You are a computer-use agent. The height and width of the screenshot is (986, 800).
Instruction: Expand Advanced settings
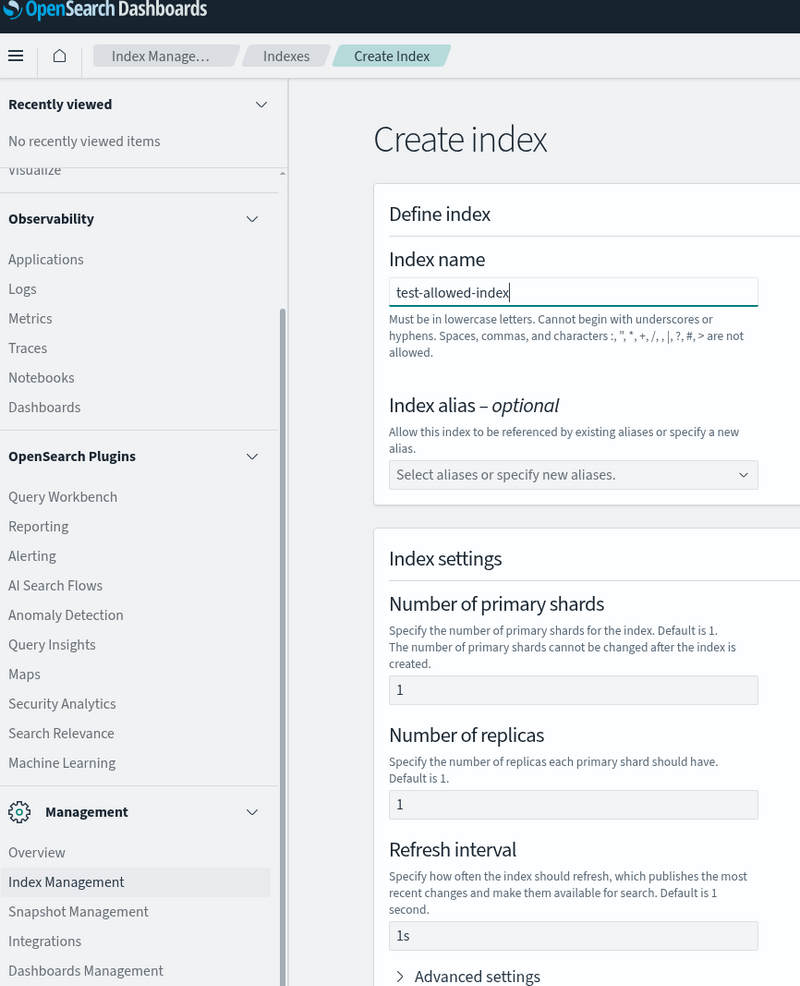click(467, 976)
